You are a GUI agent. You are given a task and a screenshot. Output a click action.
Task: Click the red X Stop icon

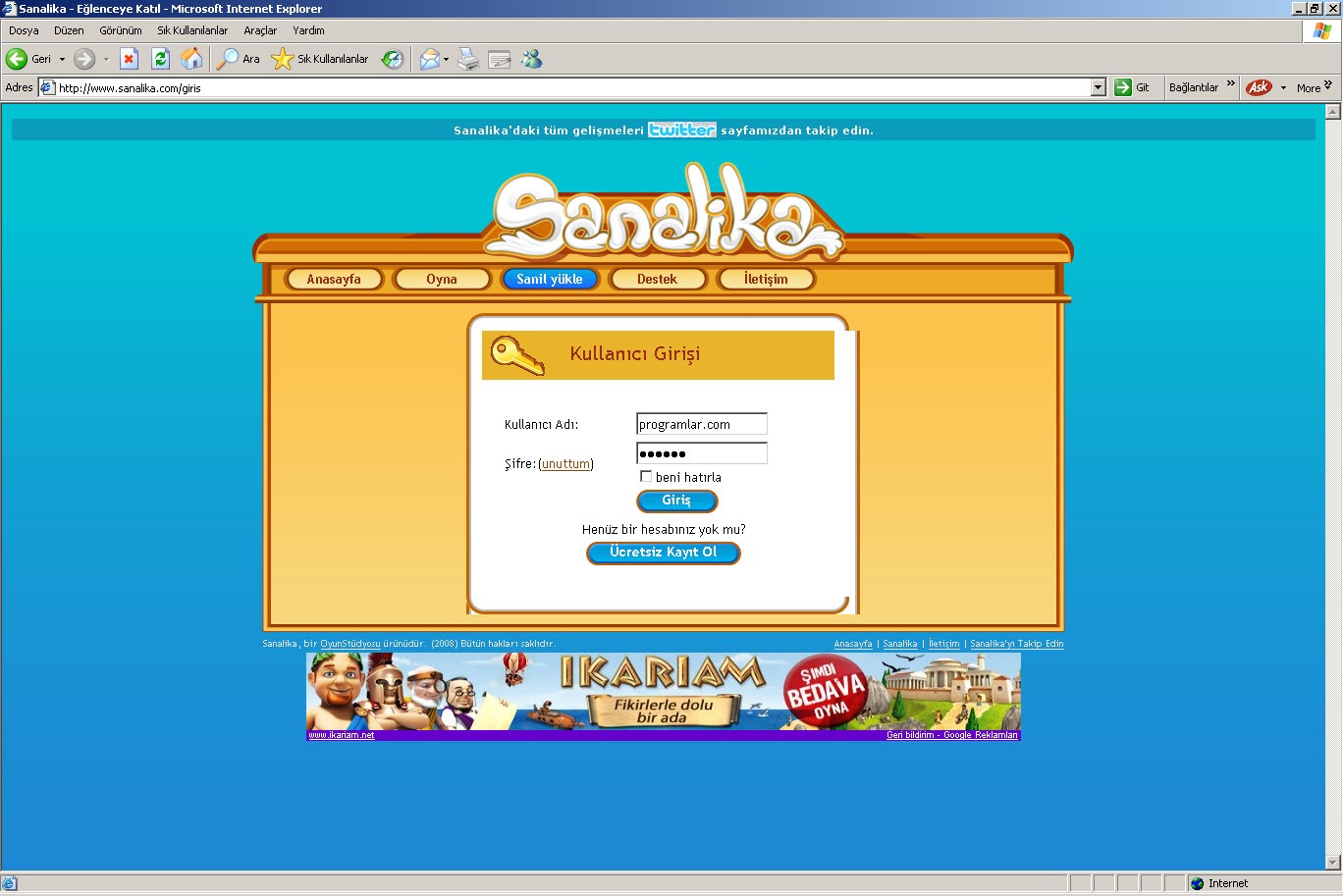[129, 59]
